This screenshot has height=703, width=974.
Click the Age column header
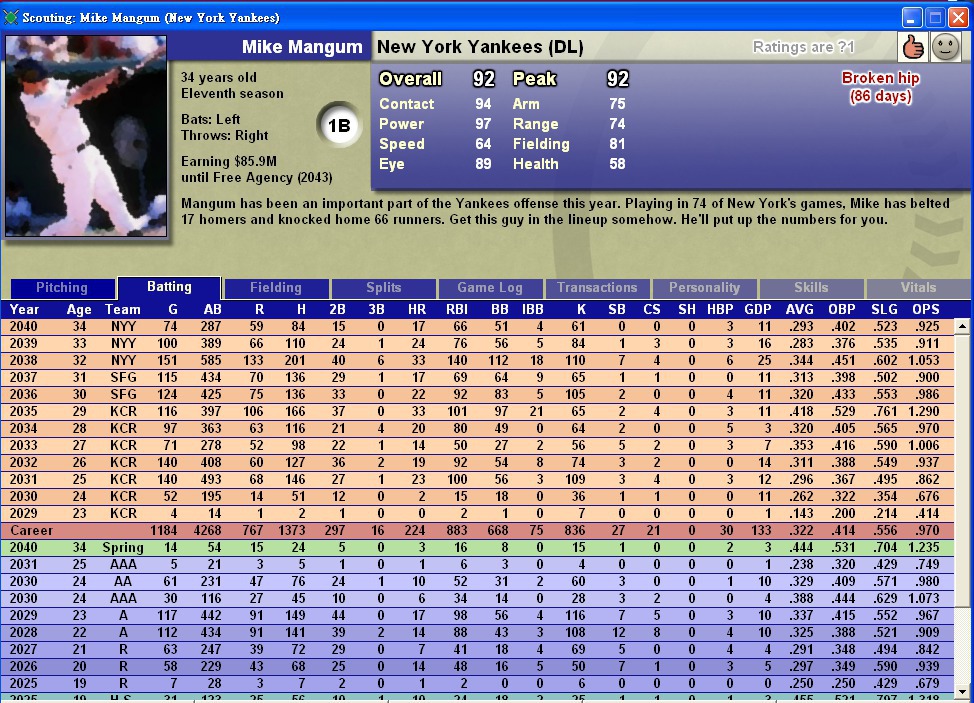pyautogui.click(x=79, y=309)
